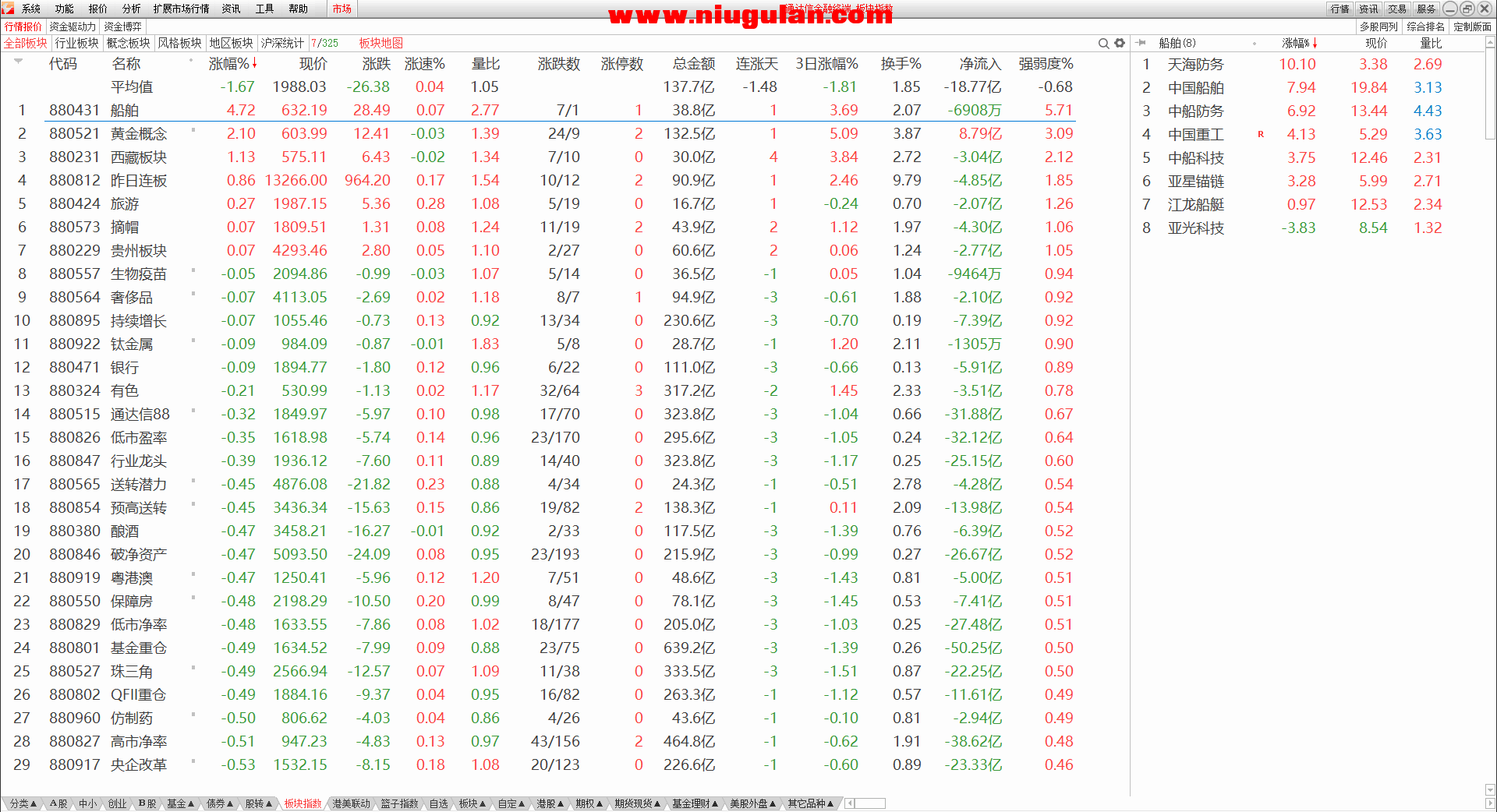Select 概念板块 category tab
Viewport: 1497px width, 812px height.
pyautogui.click(x=129, y=43)
